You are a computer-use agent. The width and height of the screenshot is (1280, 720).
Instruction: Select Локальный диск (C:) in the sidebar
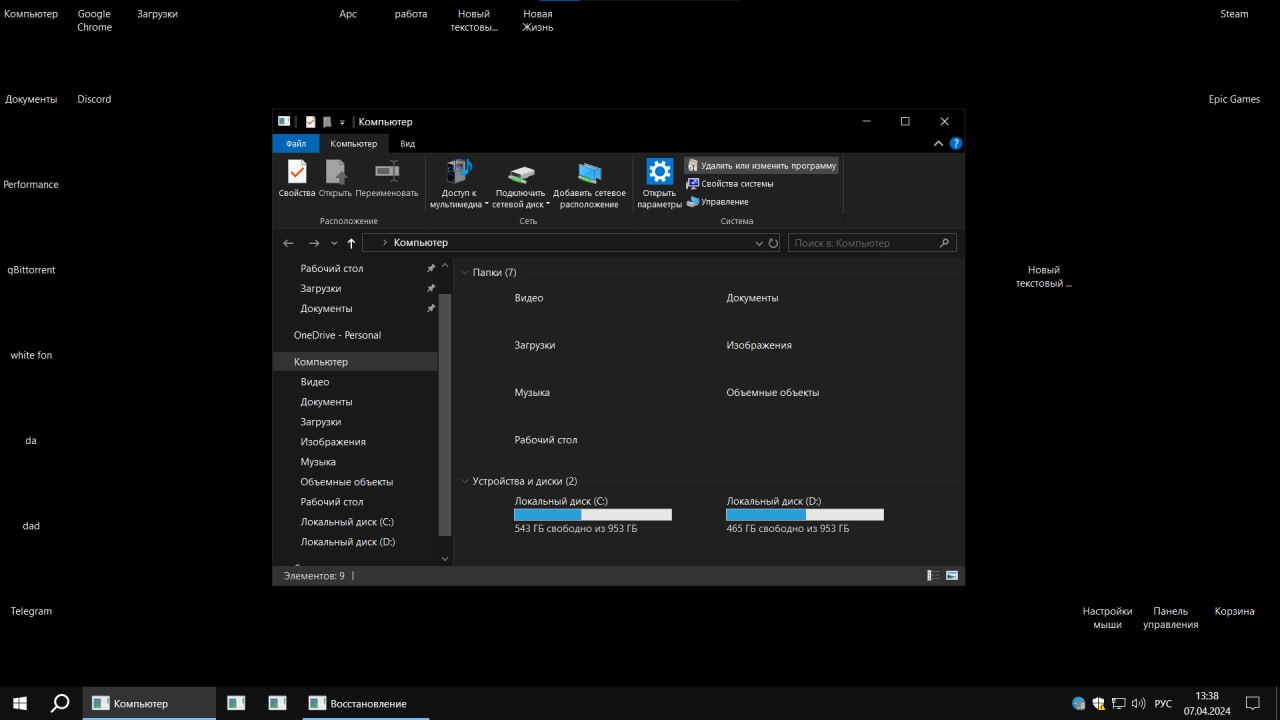[347, 522]
